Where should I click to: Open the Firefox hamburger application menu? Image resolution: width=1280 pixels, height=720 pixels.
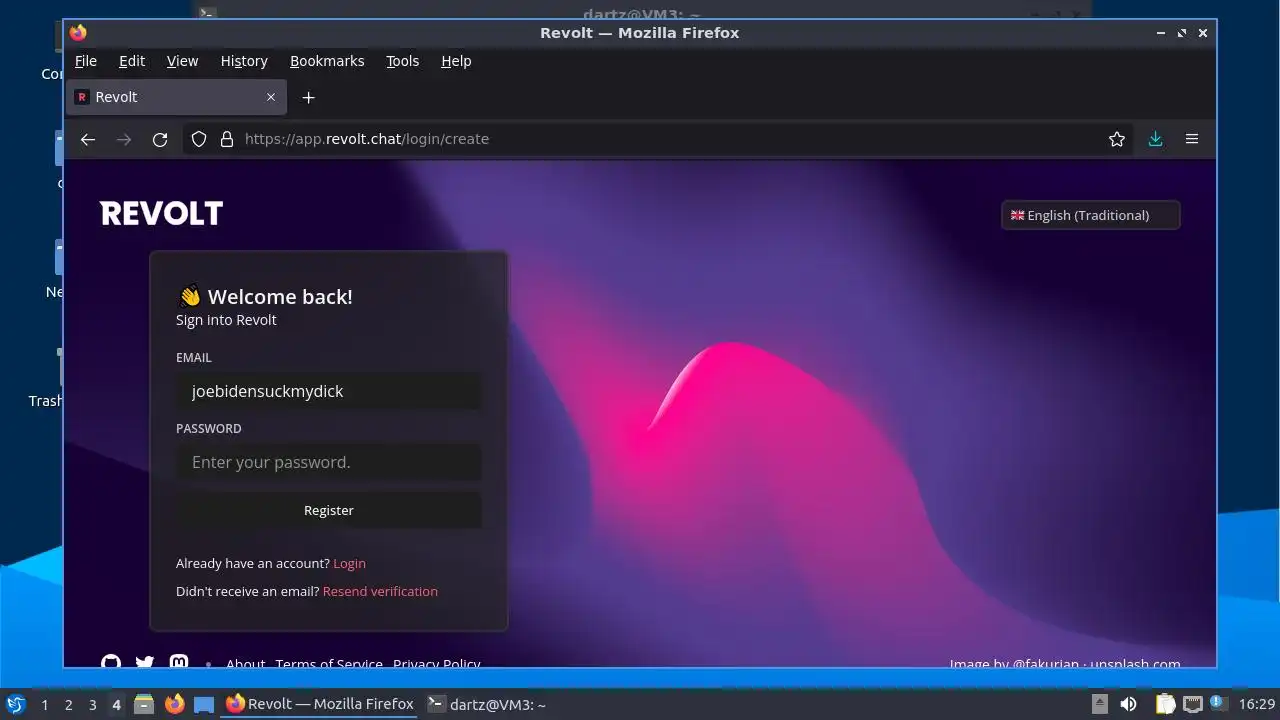[x=1192, y=139]
